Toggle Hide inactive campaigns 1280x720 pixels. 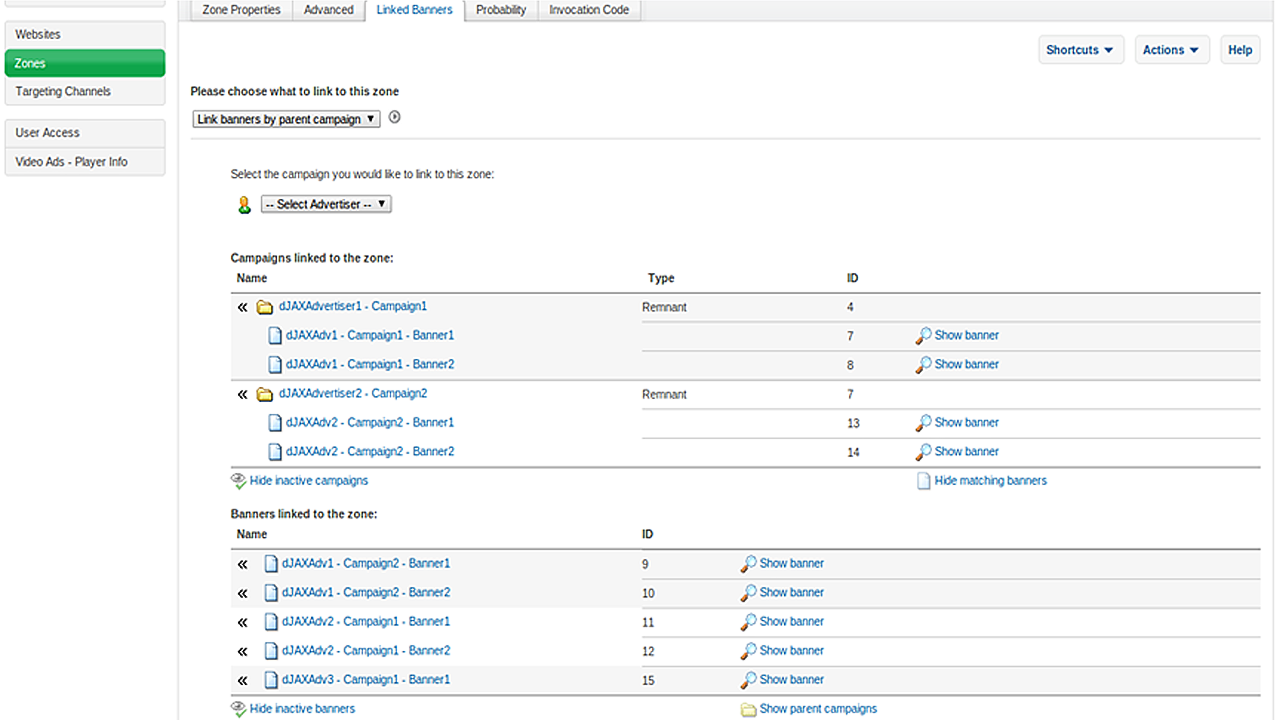coord(308,481)
